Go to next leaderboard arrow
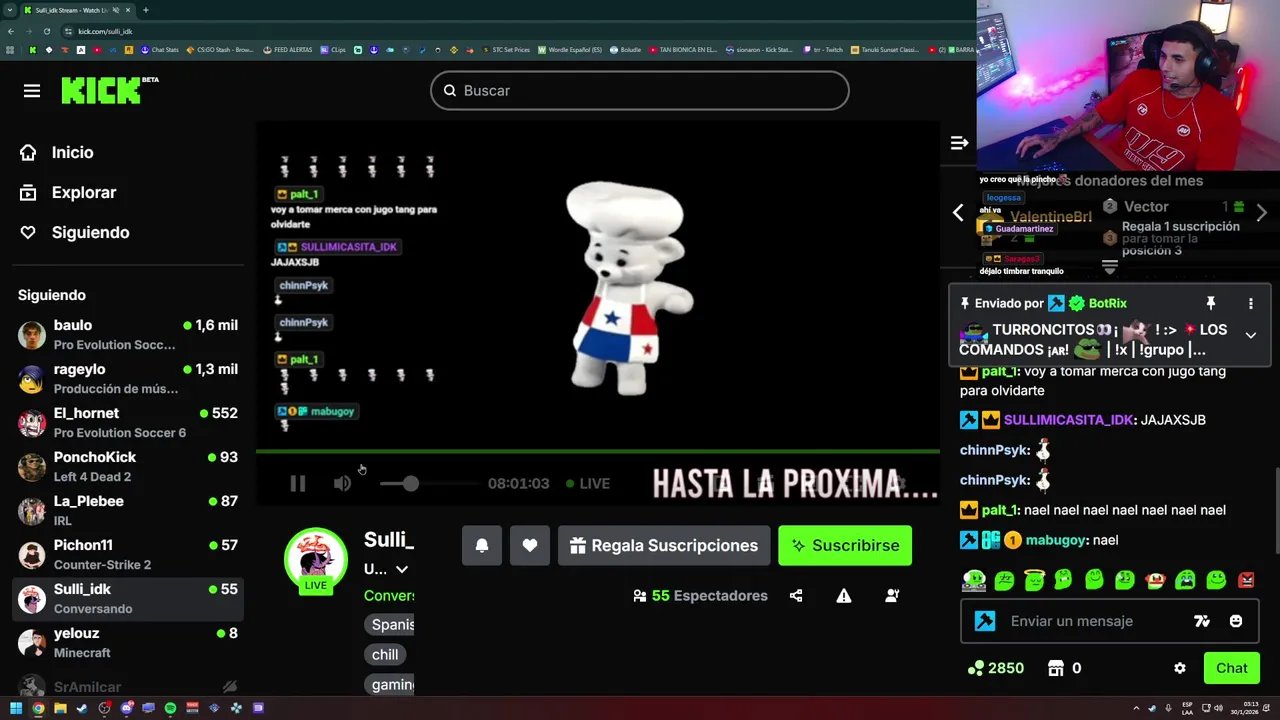The image size is (1280, 720). tap(1261, 212)
